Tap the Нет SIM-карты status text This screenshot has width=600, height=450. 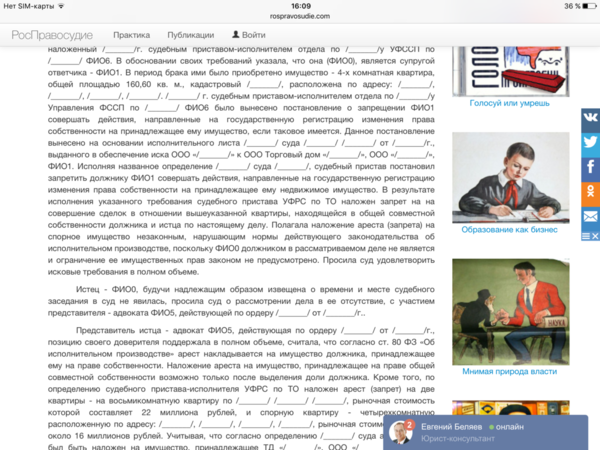click(28, 6)
